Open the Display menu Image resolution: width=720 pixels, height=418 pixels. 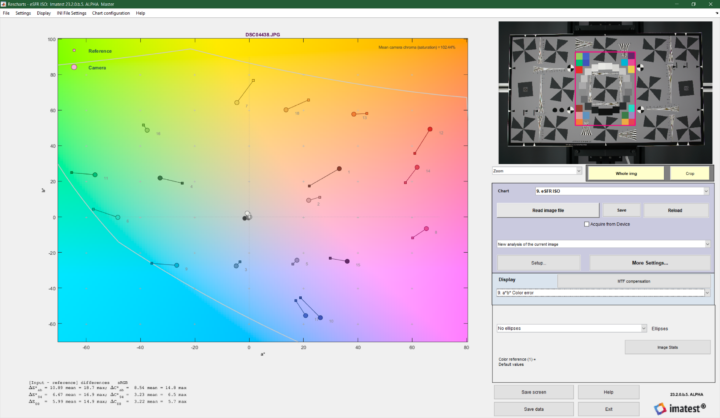click(44, 13)
